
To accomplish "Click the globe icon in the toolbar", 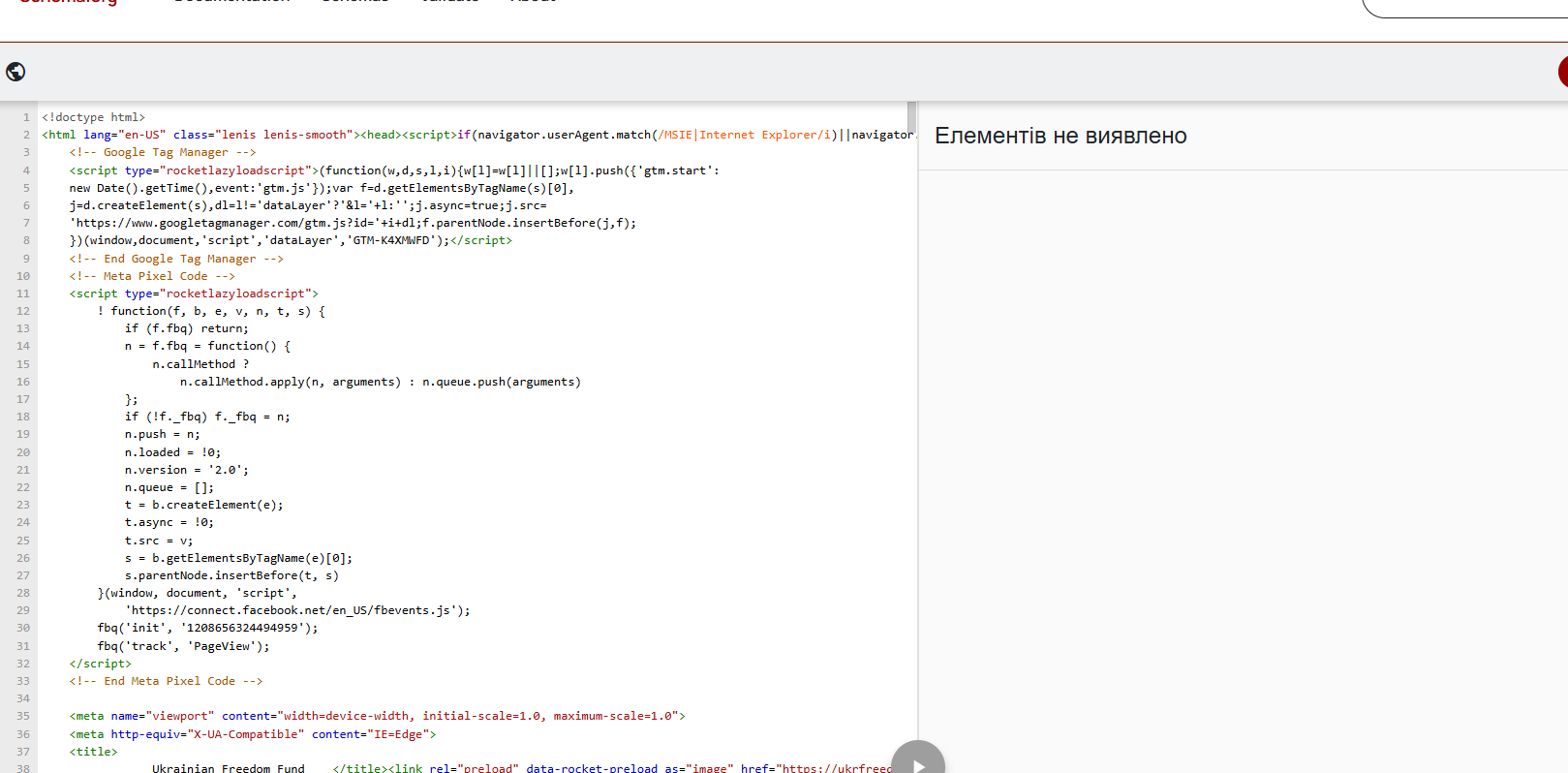I will (15, 72).
